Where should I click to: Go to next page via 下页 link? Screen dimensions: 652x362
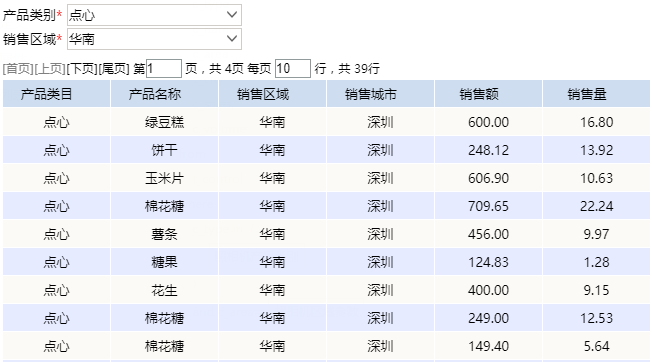tap(82, 69)
